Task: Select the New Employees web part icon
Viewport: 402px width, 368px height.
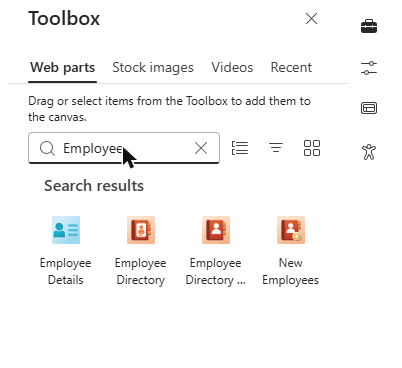Action: [291, 230]
